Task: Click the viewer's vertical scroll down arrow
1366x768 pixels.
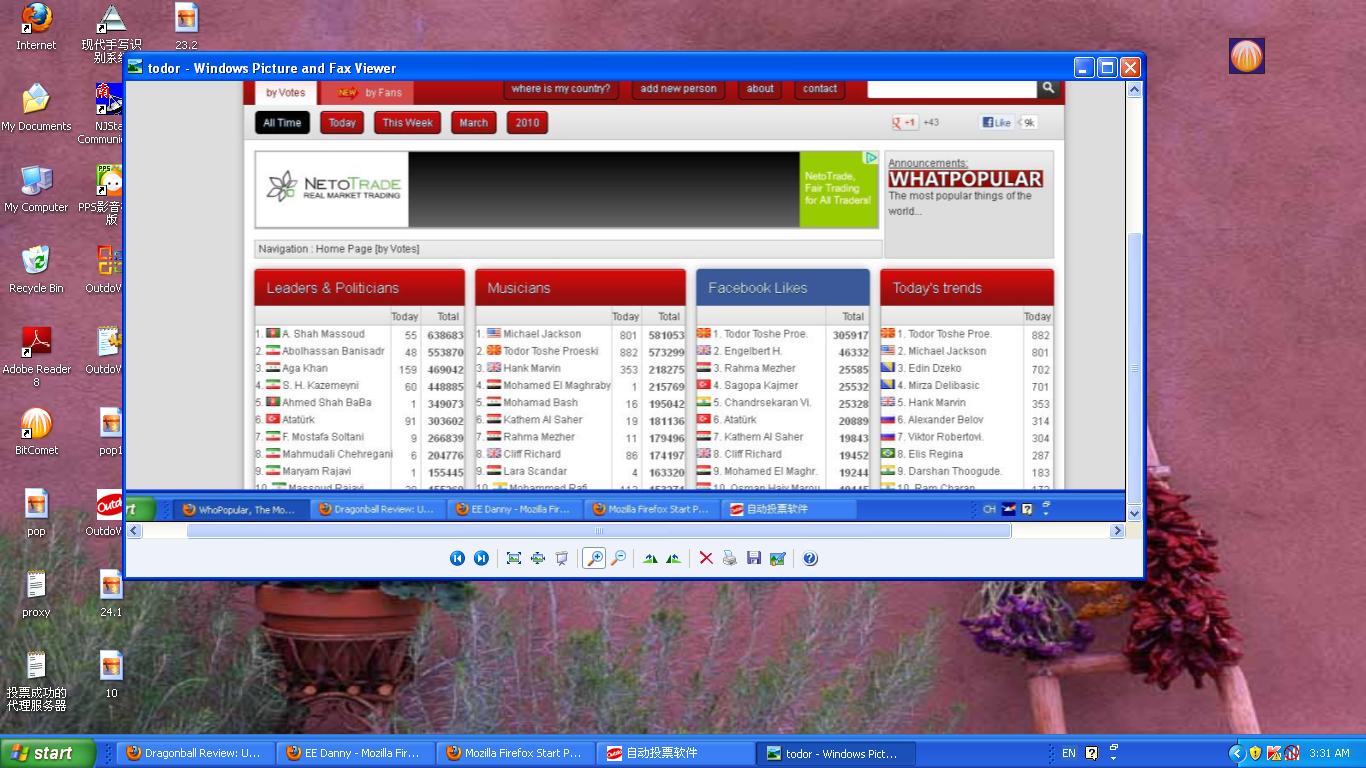Action: (x=1134, y=513)
